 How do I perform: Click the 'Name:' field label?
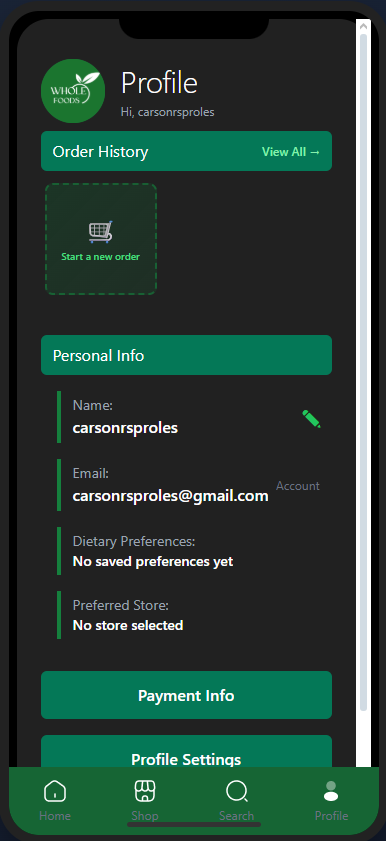93,405
